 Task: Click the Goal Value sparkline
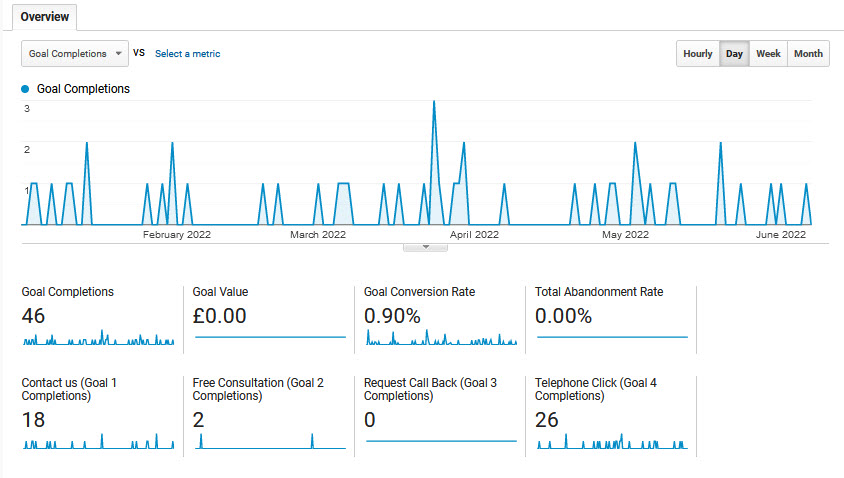coord(270,338)
